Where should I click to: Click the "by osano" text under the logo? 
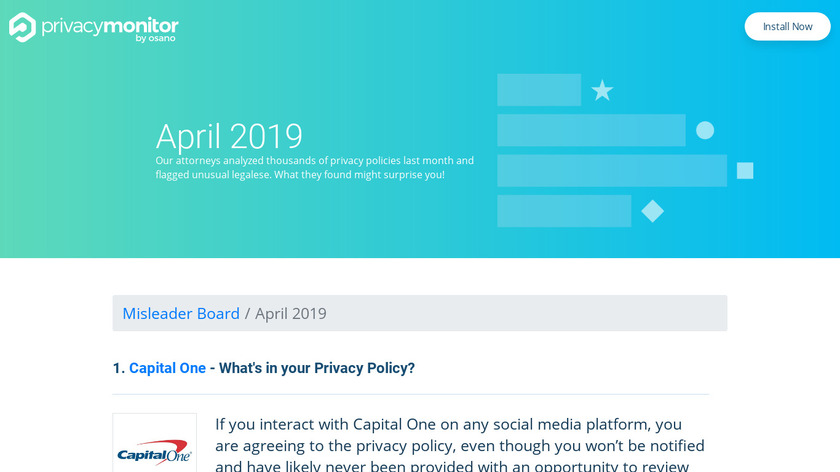click(x=156, y=39)
